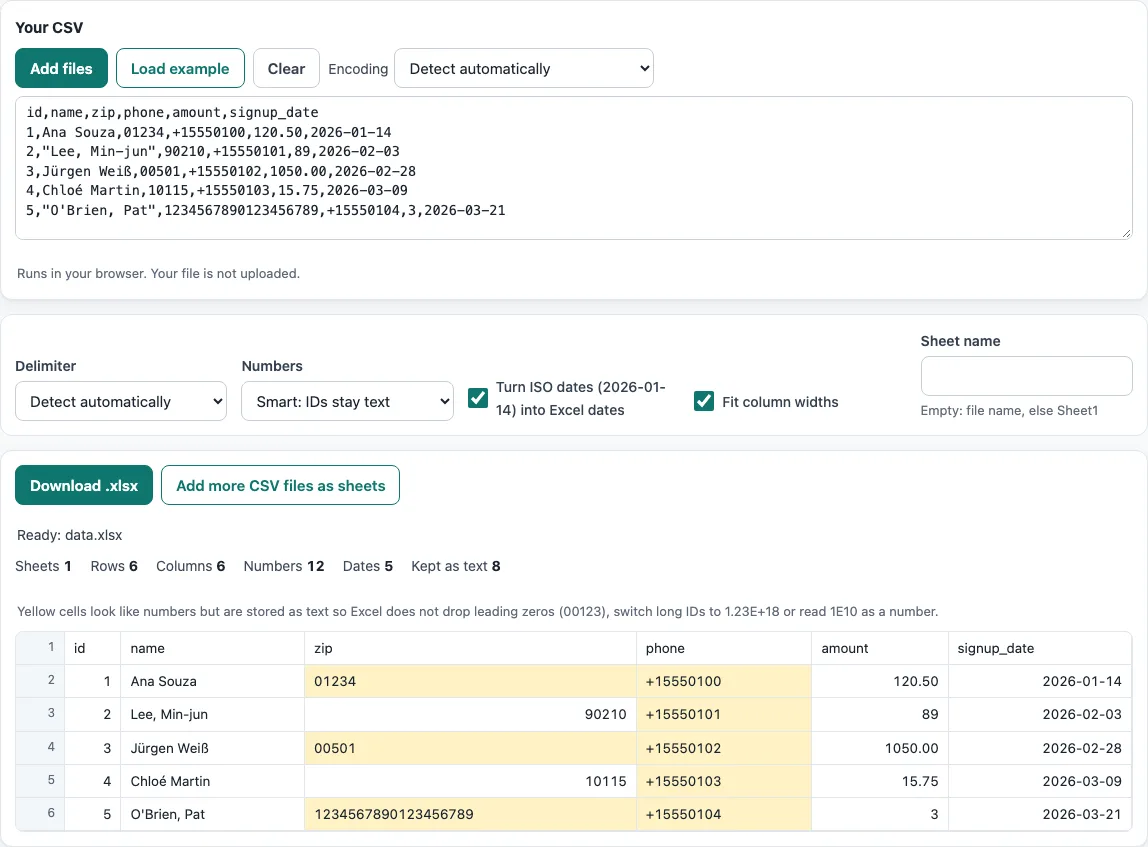This screenshot has height=847, width=1148.
Task: Toggle Fit column widths checkbox
Action: [704, 401]
